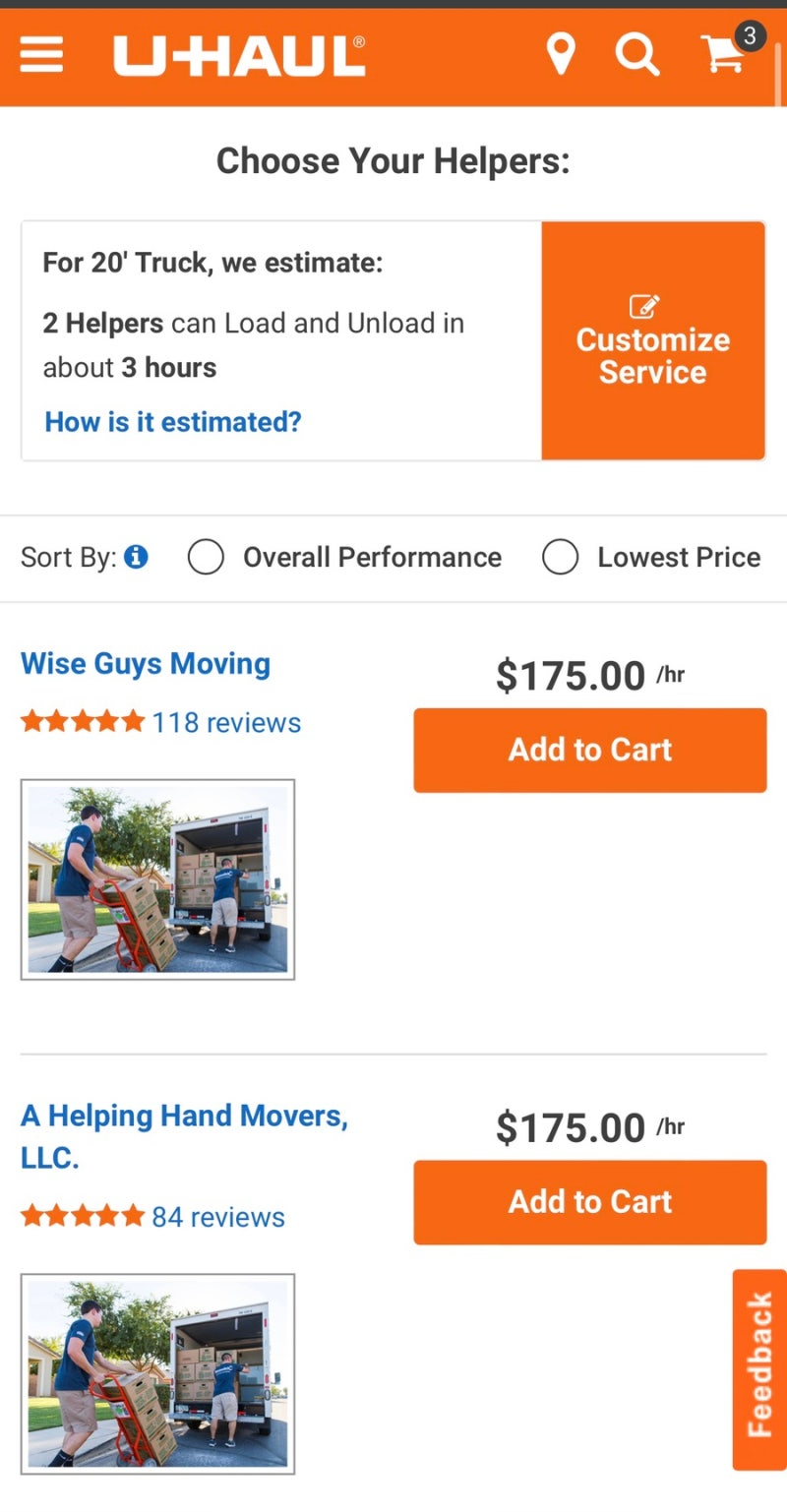
Task: View the shopping cart
Action: click(728, 50)
